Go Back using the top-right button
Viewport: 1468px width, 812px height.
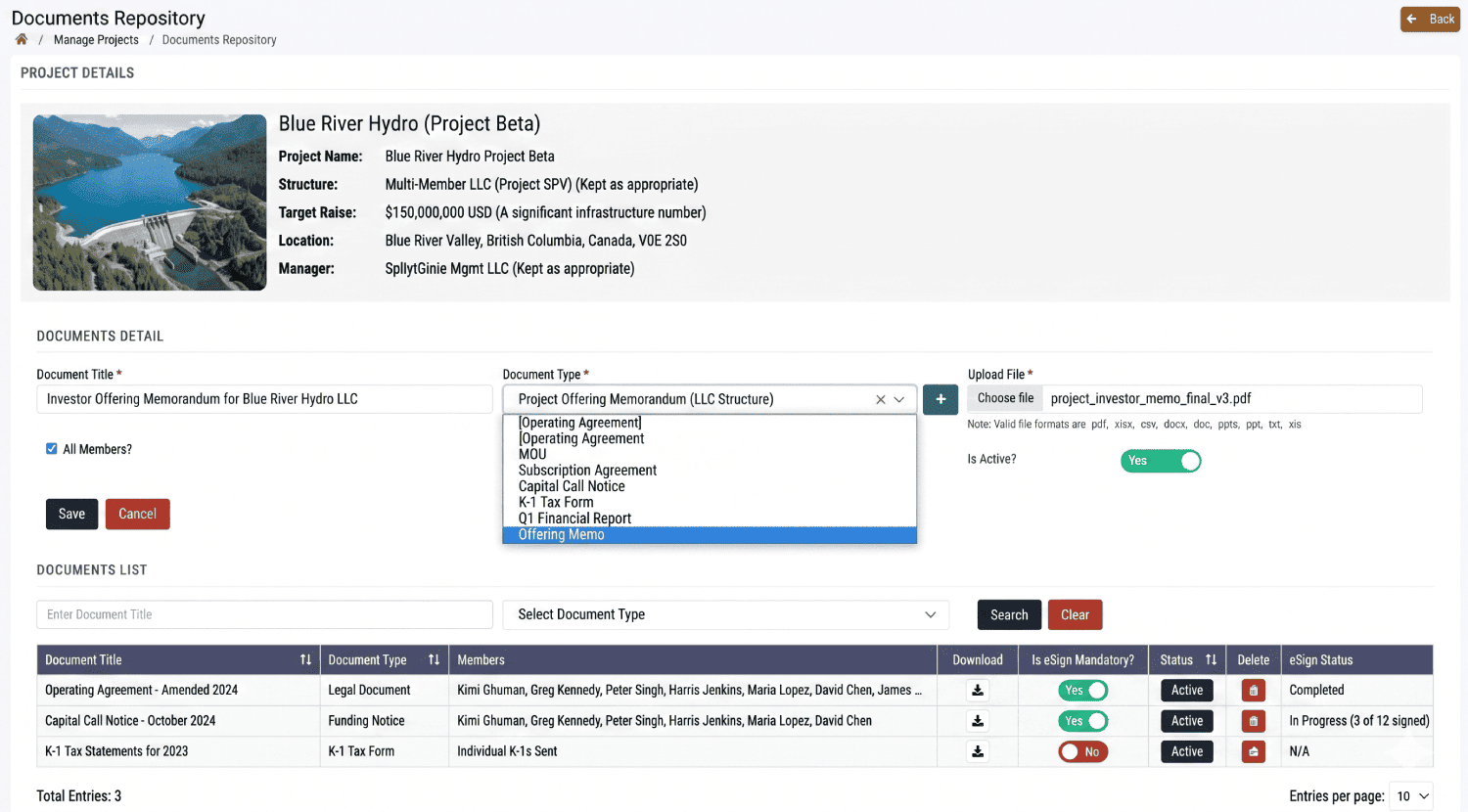1430,20
